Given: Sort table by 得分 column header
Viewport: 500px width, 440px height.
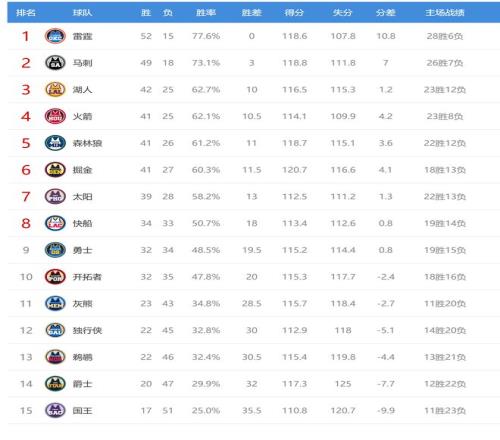Looking at the screenshot, I should coord(294,13).
